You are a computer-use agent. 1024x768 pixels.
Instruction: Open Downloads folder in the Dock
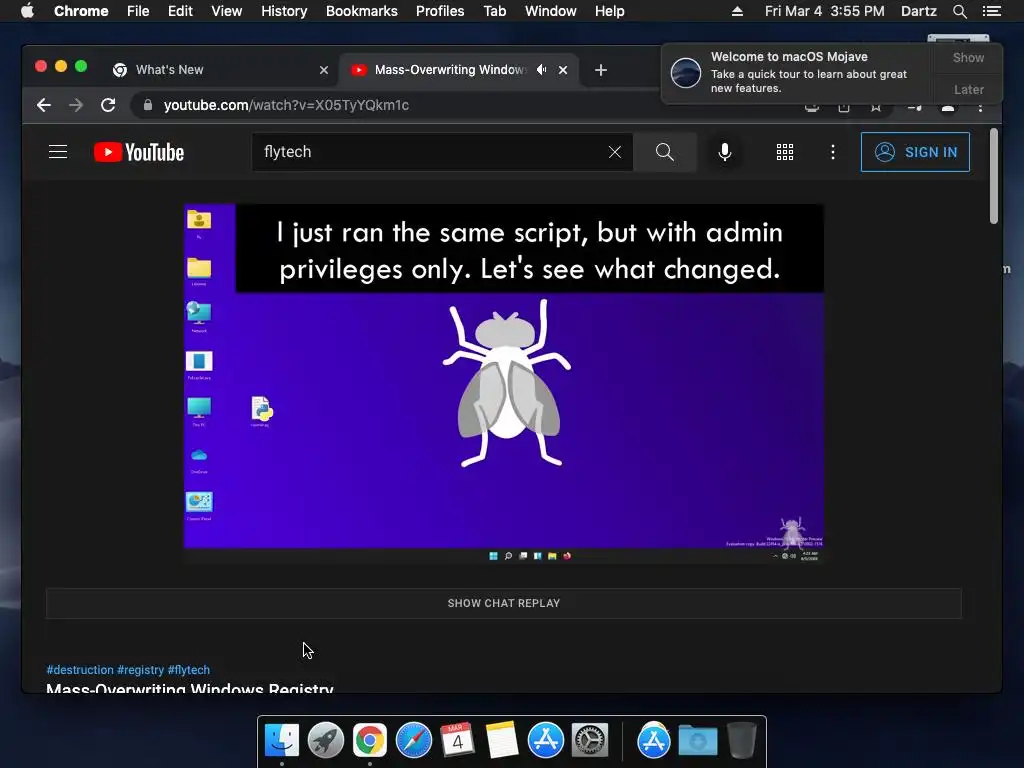tap(697, 741)
